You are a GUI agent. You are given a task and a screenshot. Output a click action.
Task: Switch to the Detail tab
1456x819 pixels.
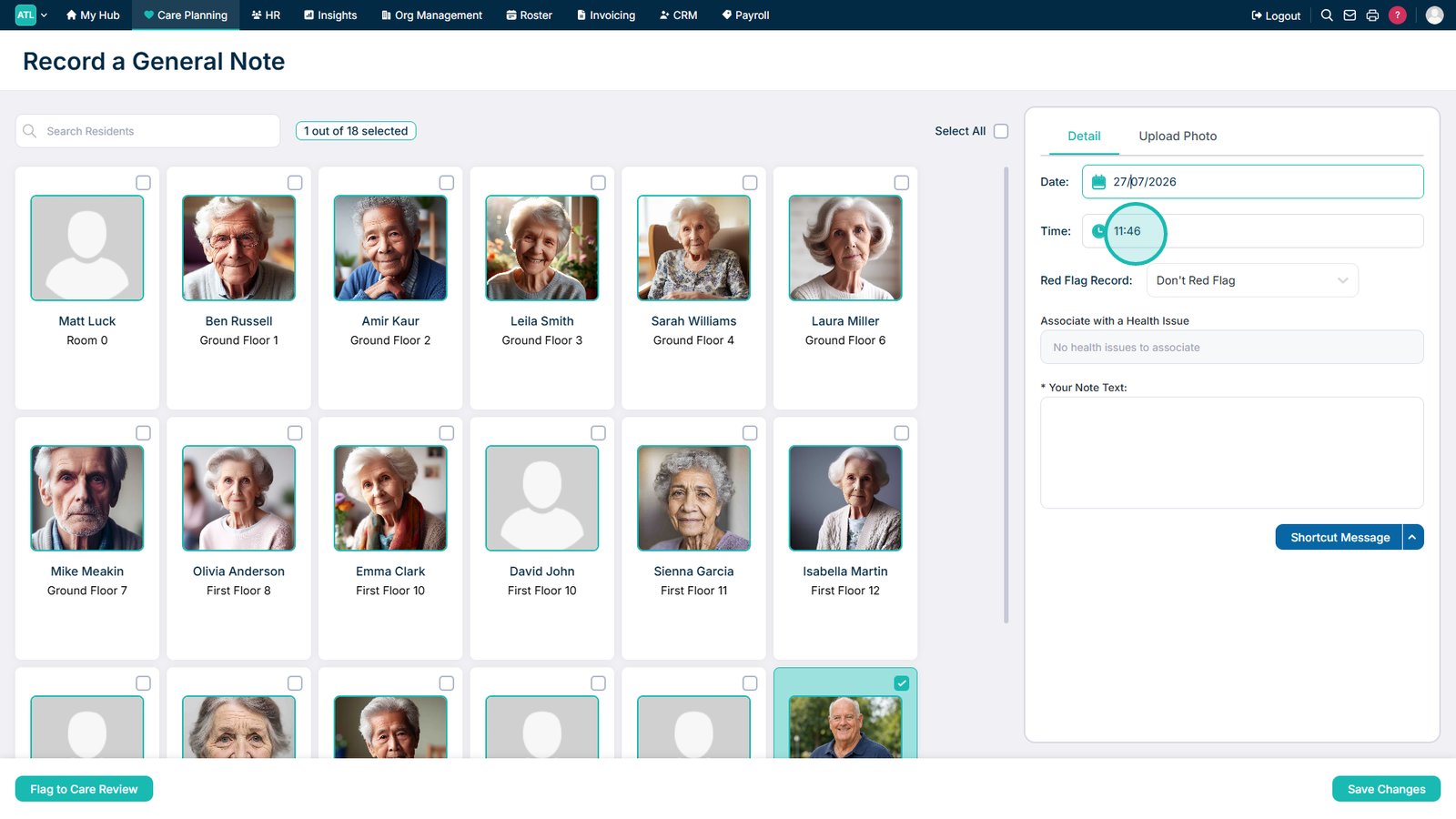point(1084,136)
